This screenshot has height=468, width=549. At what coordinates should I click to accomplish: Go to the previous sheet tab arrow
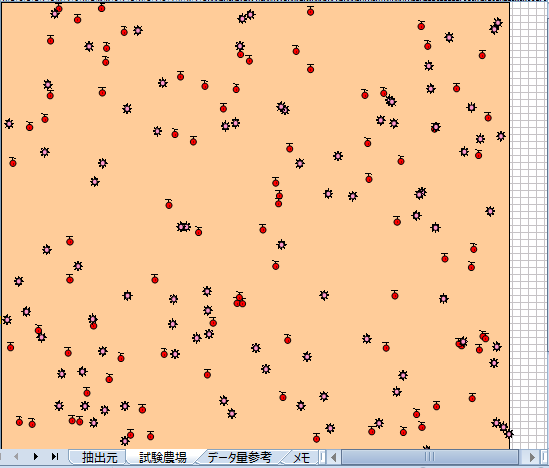click(16, 456)
